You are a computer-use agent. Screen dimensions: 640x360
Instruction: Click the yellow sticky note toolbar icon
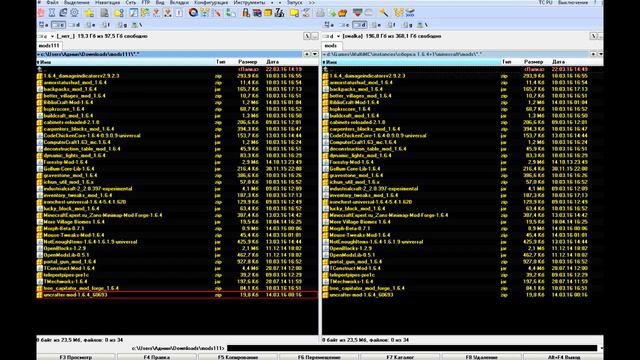tap(294, 13)
